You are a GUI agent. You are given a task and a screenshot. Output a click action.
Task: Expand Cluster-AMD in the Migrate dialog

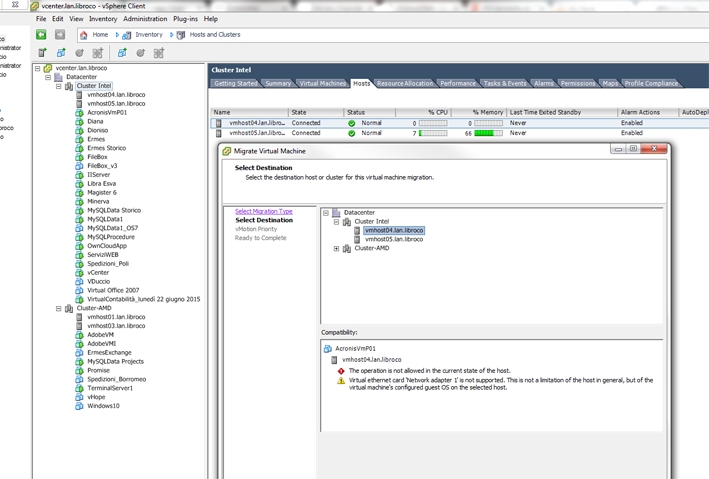click(x=336, y=248)
